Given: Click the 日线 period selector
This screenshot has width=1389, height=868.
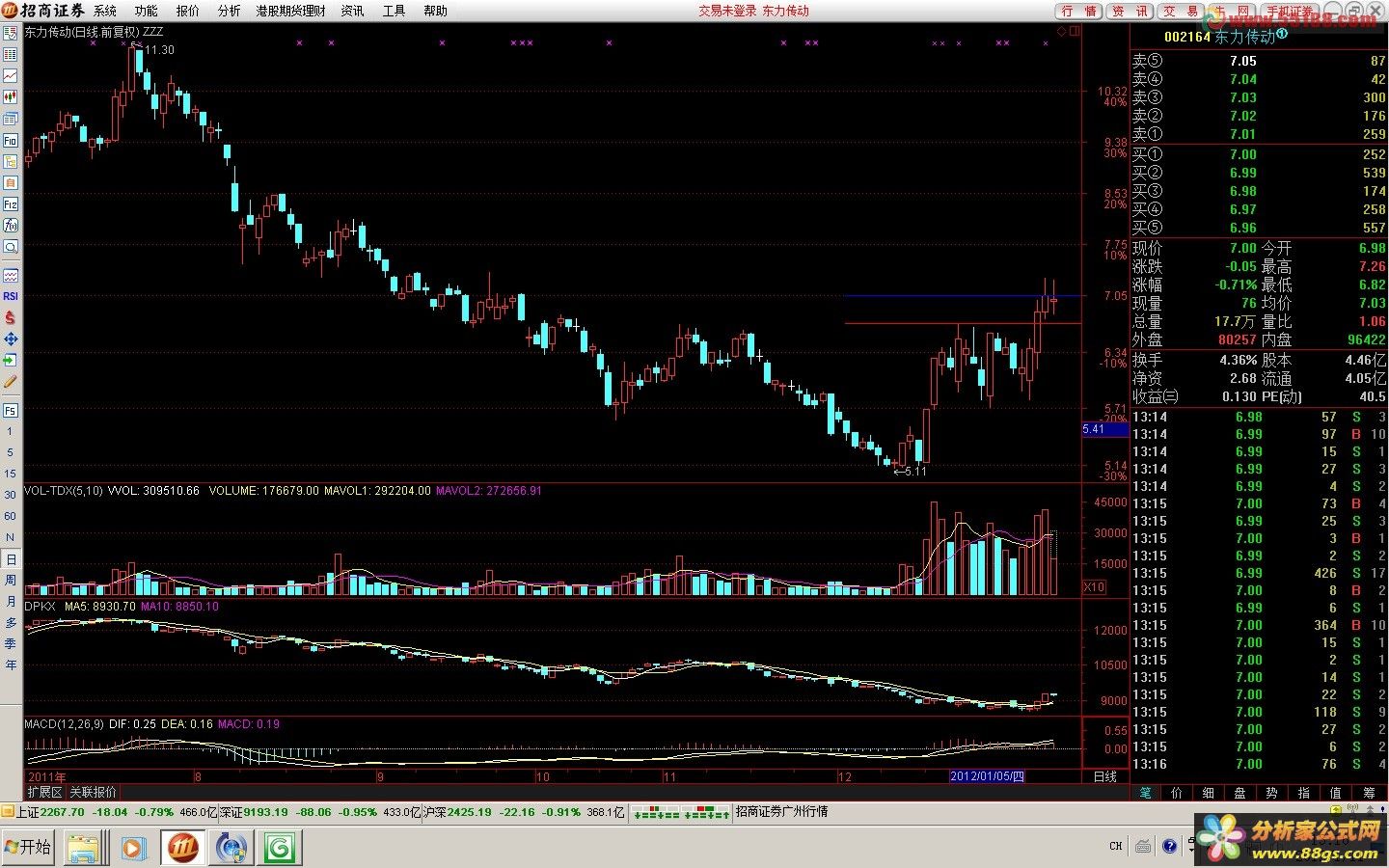Looking at the screenshot, I should coord(1104,776).
